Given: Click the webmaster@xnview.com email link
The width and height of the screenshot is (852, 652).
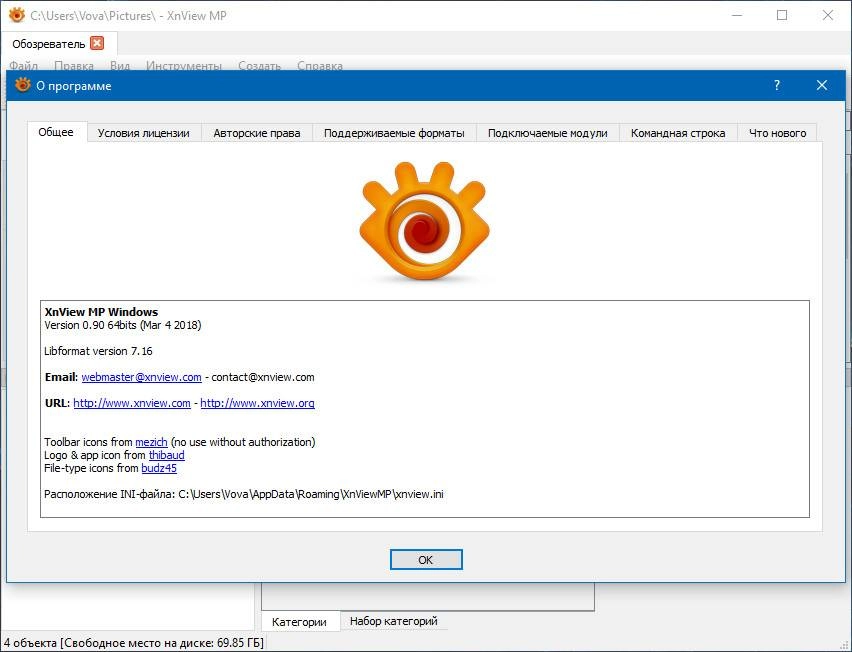Looking at the screenshot, I should click(141, 377).
